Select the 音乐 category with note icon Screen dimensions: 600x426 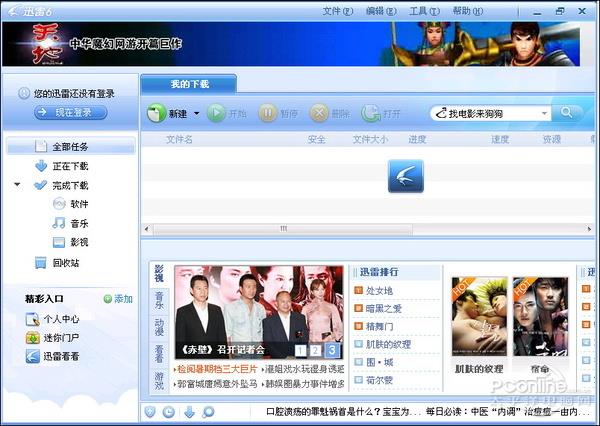pos(79,223)
